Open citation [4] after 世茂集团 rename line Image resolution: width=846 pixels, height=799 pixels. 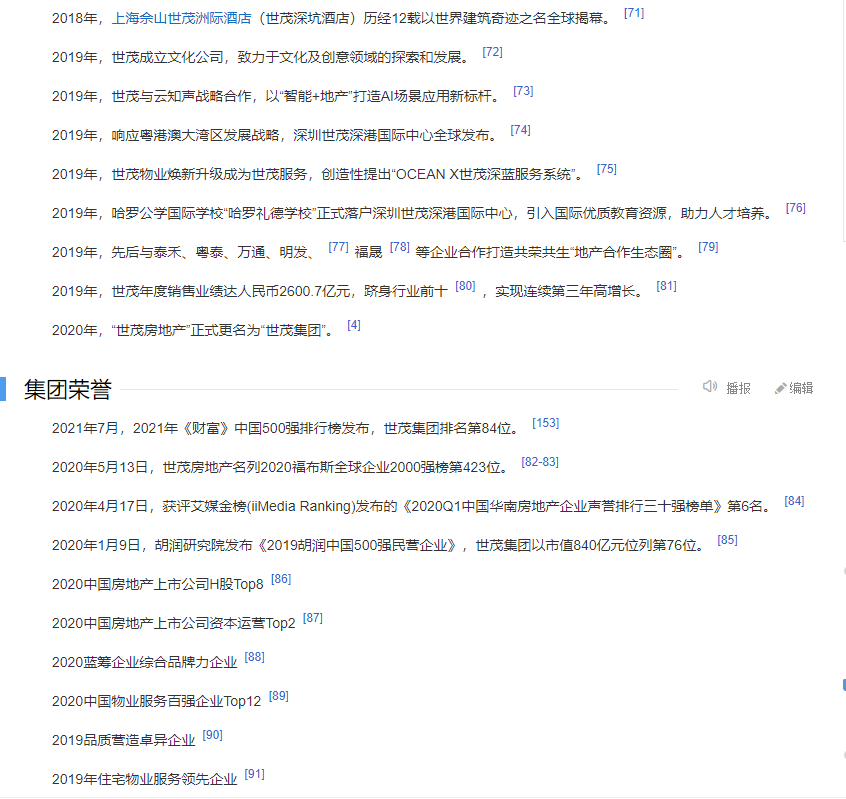pyautogui.click(x=353, y=325)
